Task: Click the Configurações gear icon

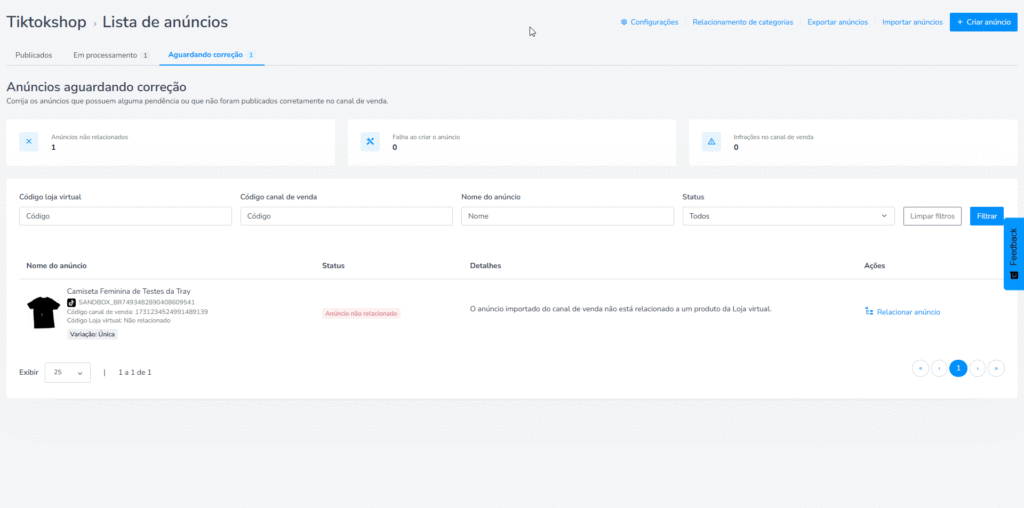Action: coord(624,22)
